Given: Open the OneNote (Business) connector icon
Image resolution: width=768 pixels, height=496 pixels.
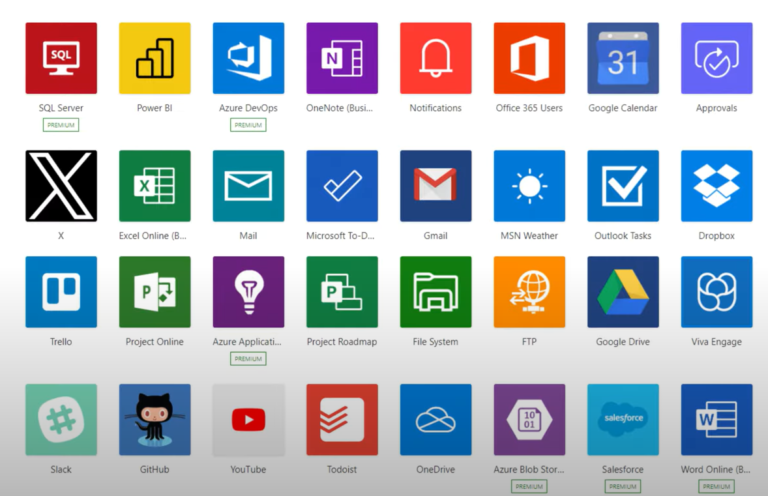Looking at the screenshot, I should click(x=342, y=58).
